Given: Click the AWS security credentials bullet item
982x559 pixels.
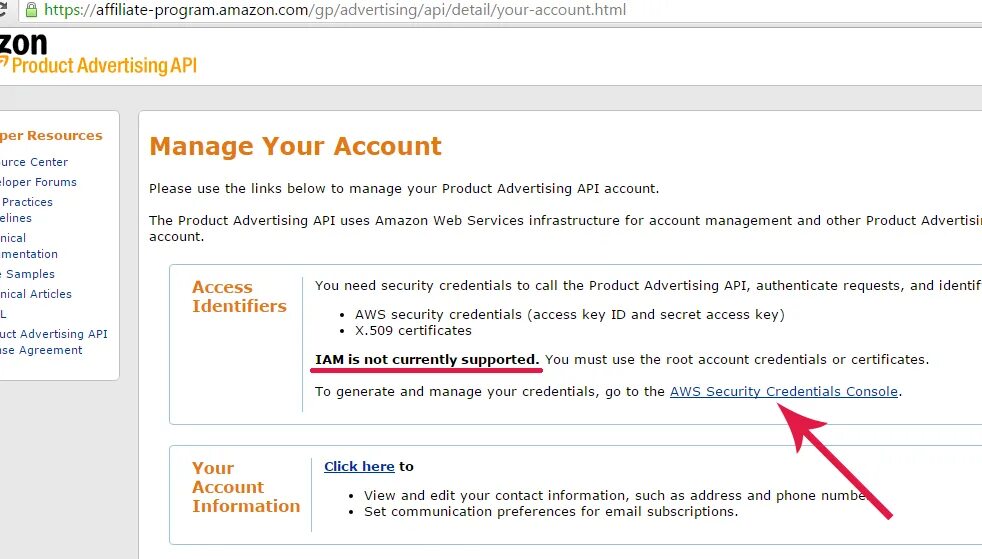Looking at the screenshot, I should (x=569, y=314).
